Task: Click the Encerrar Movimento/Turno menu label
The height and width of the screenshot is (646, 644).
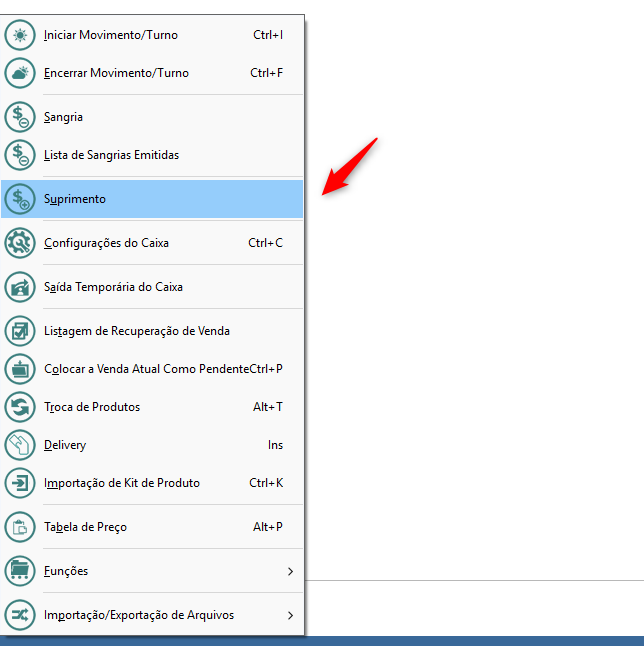Action: pyautogui.click(x=116, y=73)
